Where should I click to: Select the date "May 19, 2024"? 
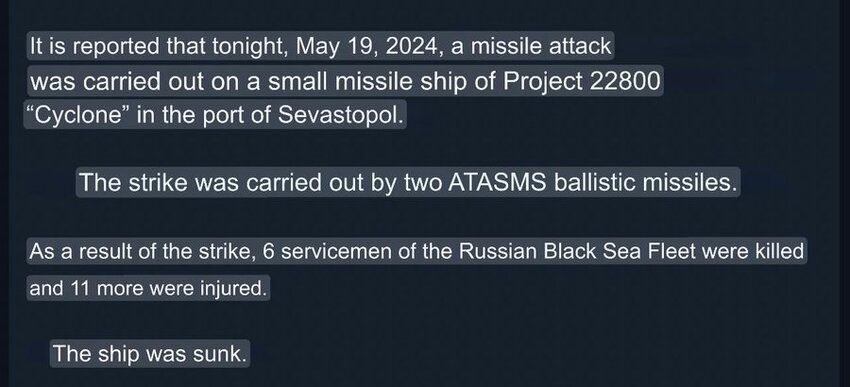click(x=366, y=46)
